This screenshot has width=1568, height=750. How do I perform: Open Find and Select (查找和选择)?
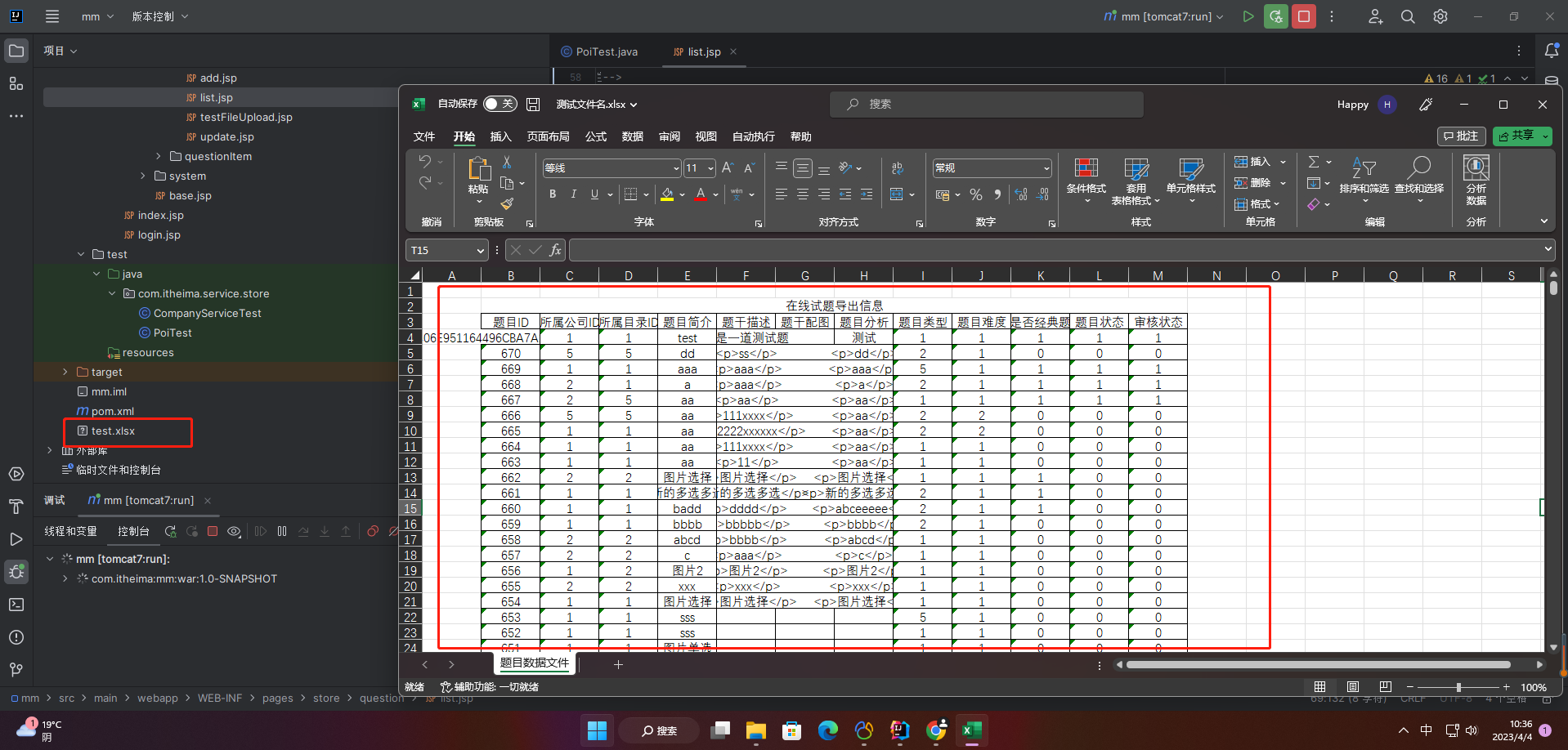[x=1419, y=179]
